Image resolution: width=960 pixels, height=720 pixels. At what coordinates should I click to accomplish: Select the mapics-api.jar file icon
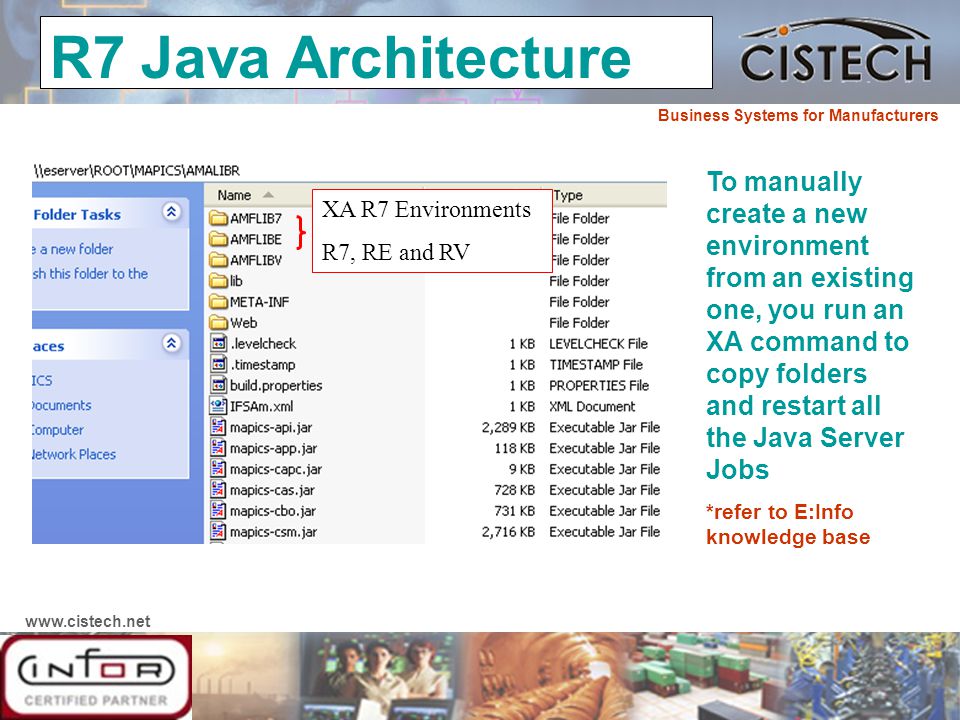coord(219,427)
